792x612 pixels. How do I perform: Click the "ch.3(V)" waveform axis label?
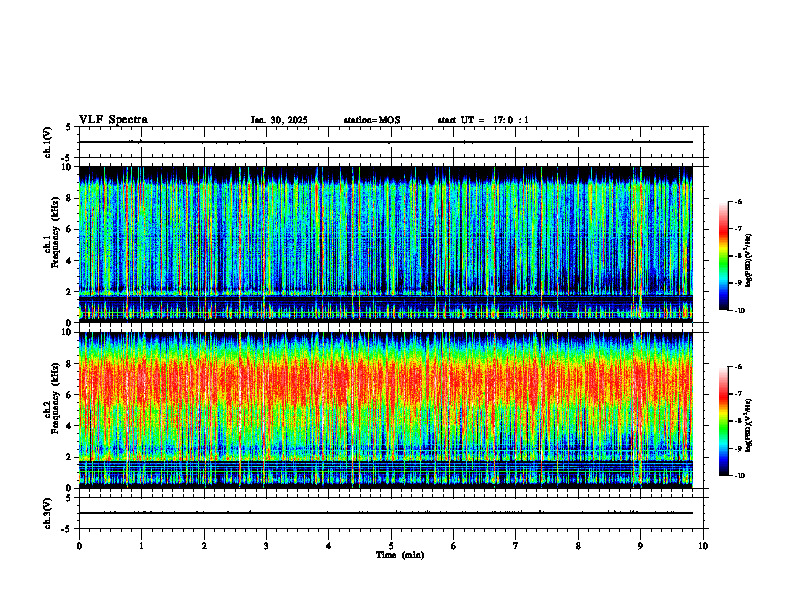point(48,514)
